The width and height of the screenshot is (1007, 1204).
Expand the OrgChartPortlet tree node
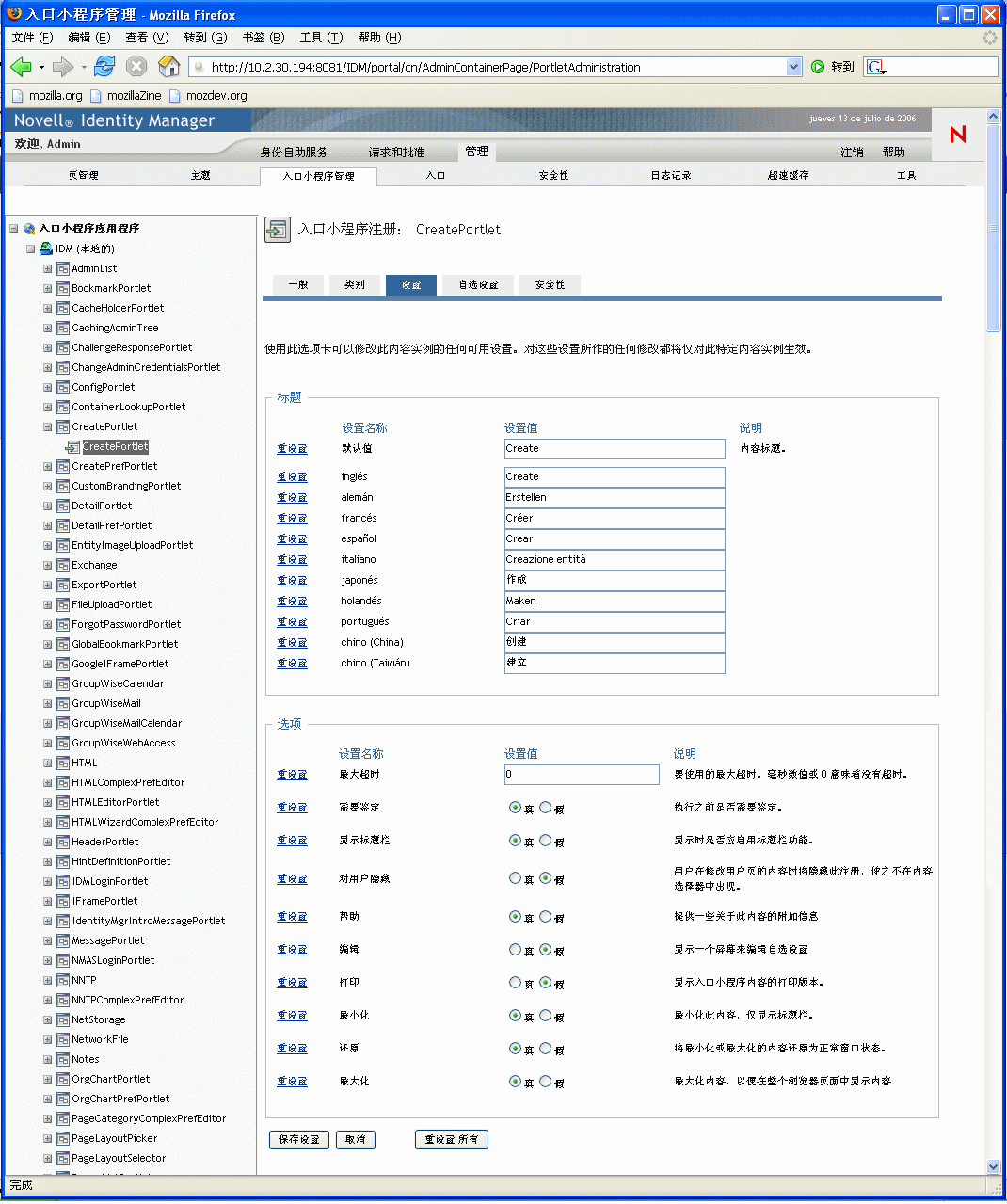pos(47,1079)
